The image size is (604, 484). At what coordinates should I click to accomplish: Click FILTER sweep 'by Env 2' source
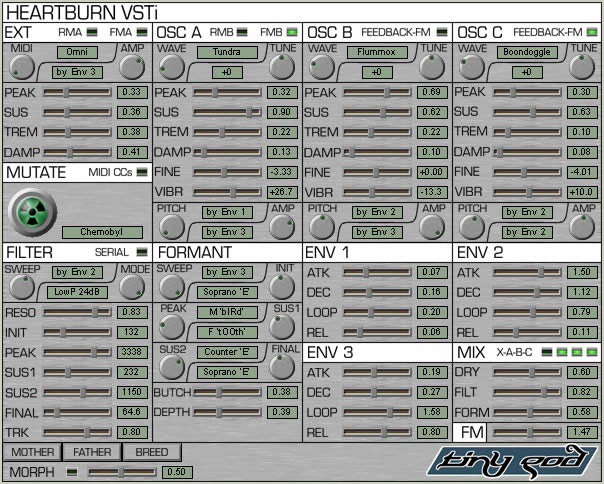[x=77, y=272]
